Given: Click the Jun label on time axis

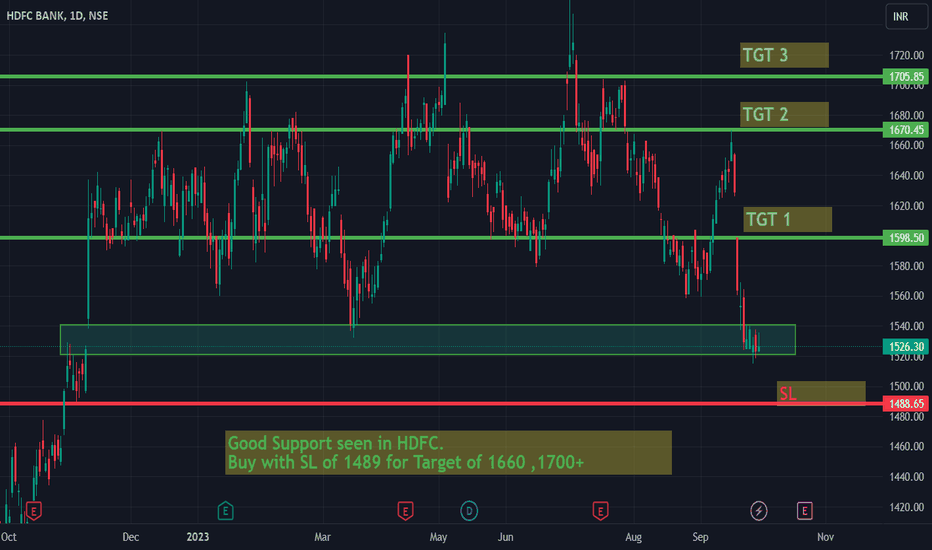Looking at the screenshot, I should [505, 537].
